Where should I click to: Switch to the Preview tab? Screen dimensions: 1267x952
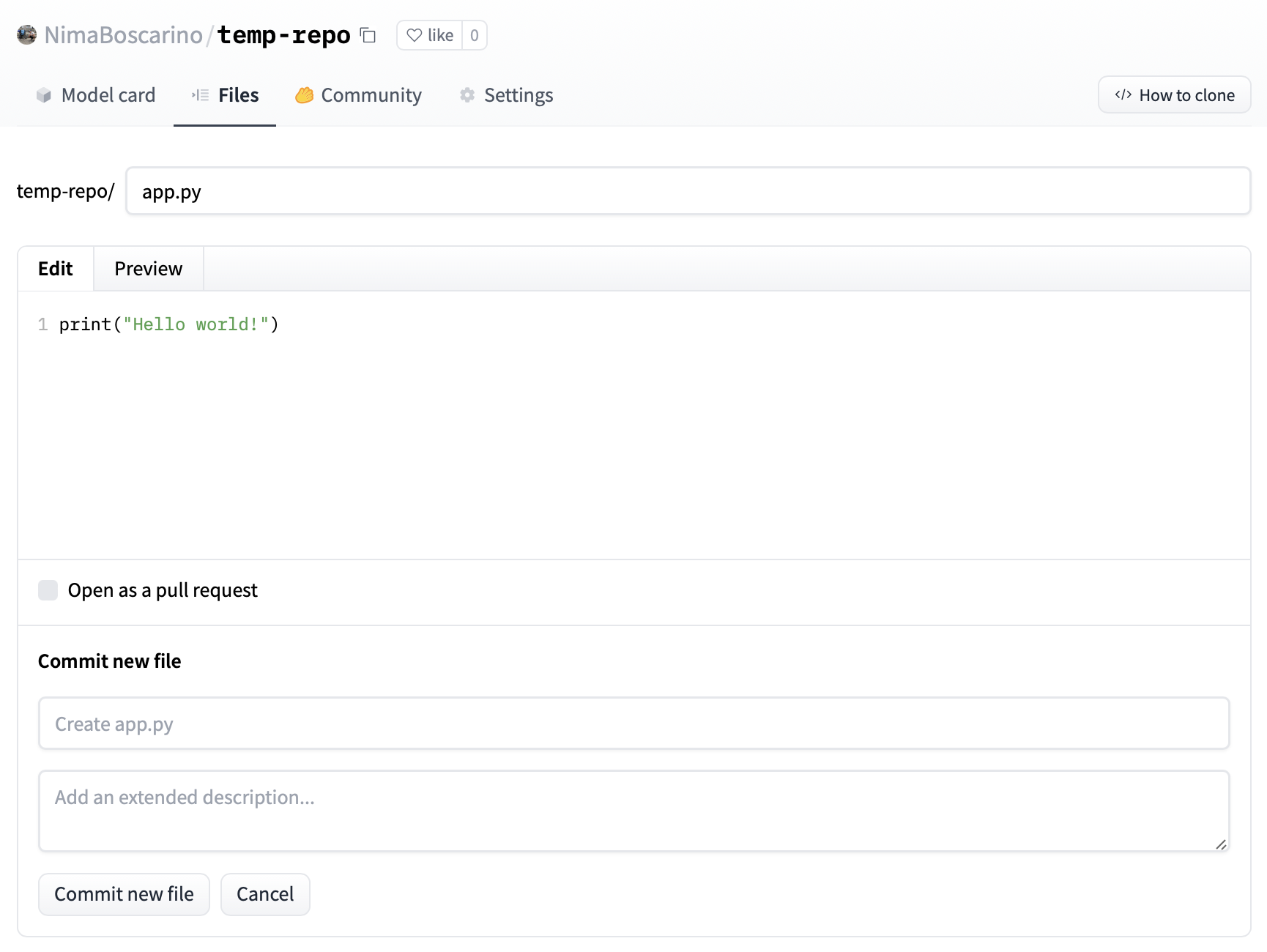click(x=149, y=269)
